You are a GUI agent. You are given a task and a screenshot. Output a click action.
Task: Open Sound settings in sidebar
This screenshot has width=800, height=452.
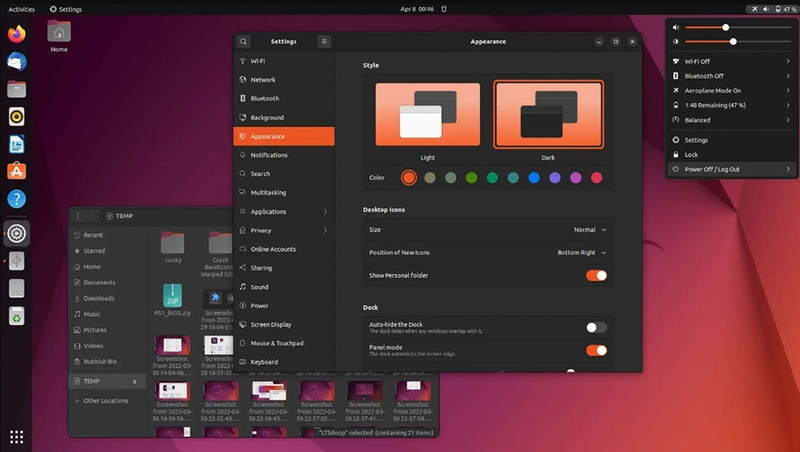[284, 287]
